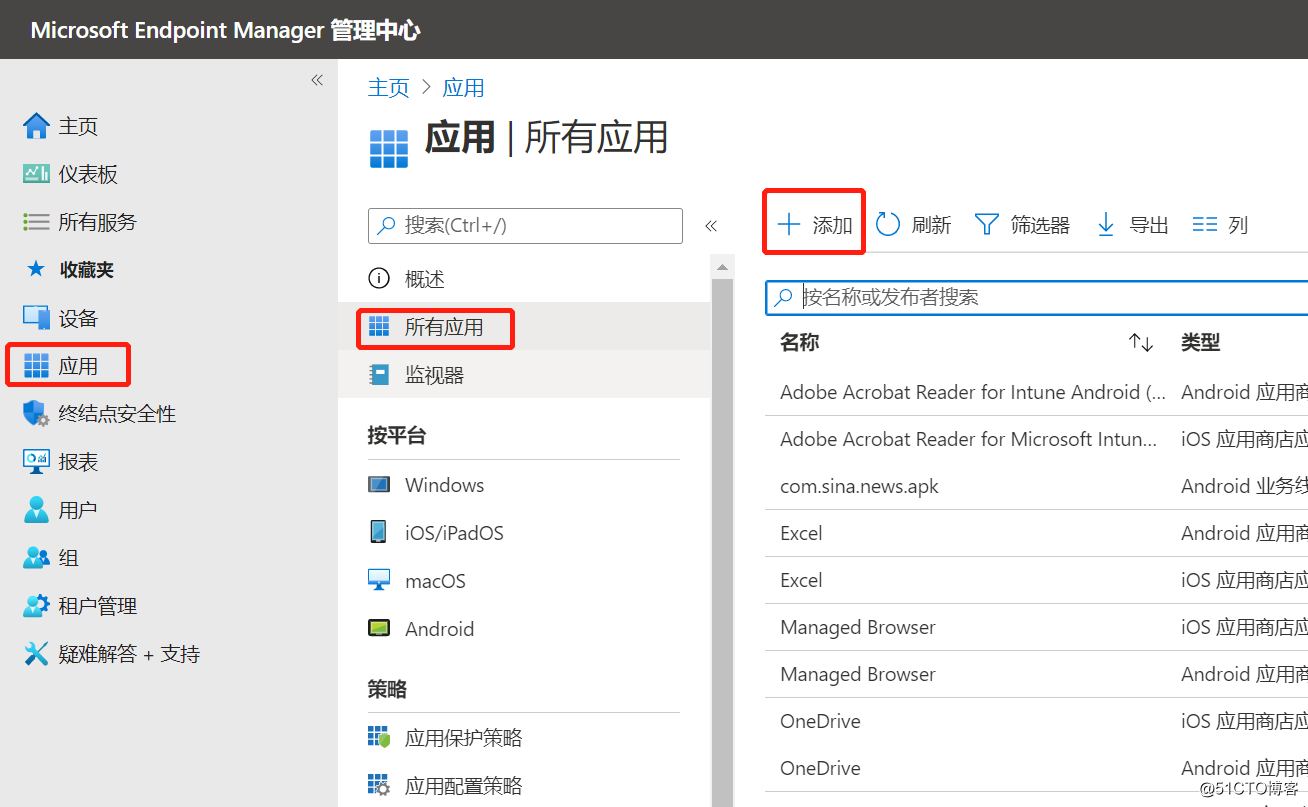
Task: Open the 租户管理 tenant admin icon
Action: tap(36, 605)
